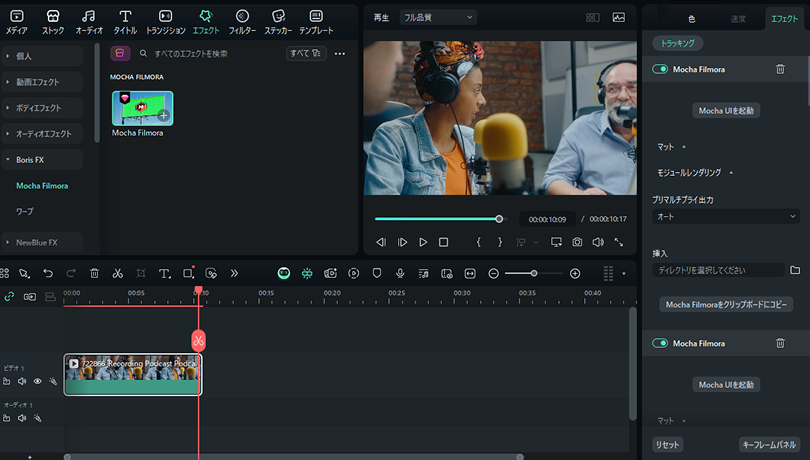Open the すべて filter dropdown
The width and height of the screenshot is (810, 460).
click(306, 53)
